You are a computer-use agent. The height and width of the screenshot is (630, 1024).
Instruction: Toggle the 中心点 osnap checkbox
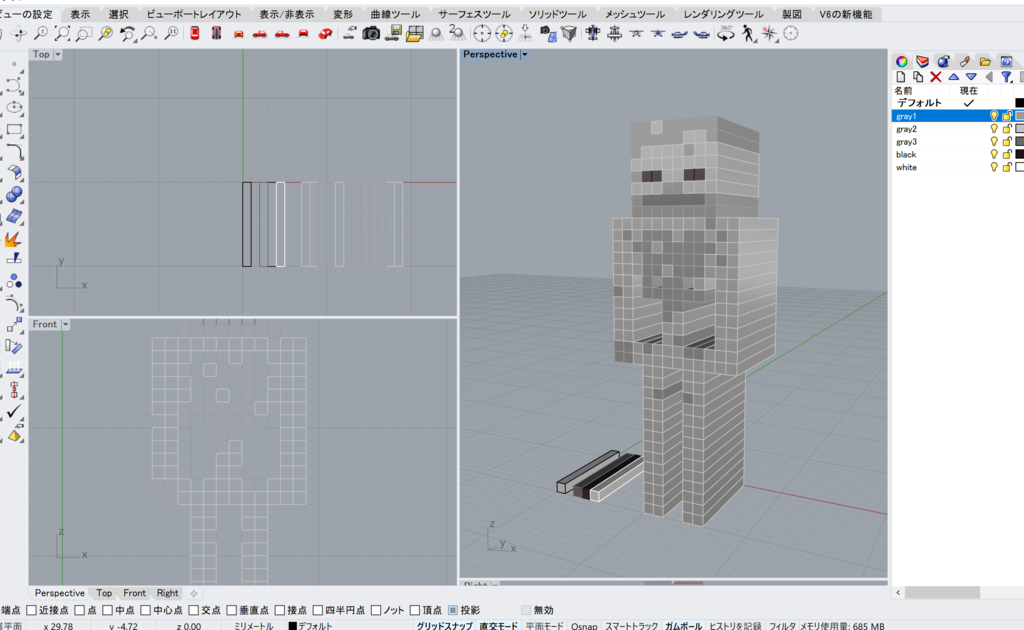point(146,610)
